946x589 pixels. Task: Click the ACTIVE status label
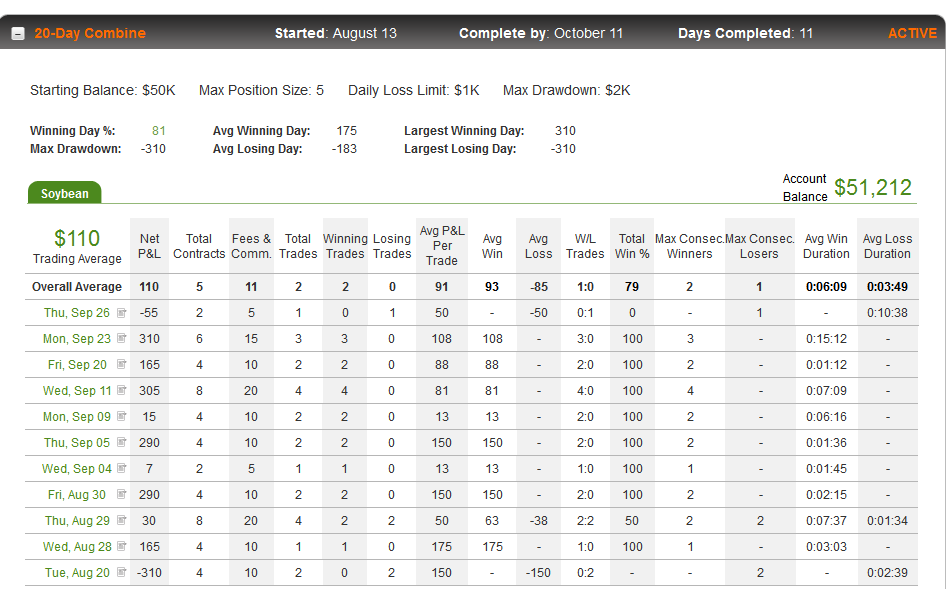tap(912, 33)
